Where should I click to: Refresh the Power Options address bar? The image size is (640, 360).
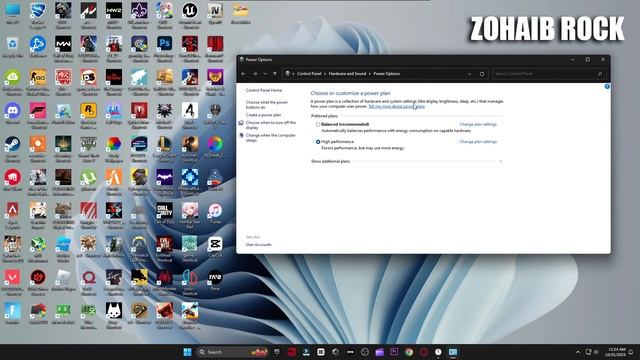point(482,74)
